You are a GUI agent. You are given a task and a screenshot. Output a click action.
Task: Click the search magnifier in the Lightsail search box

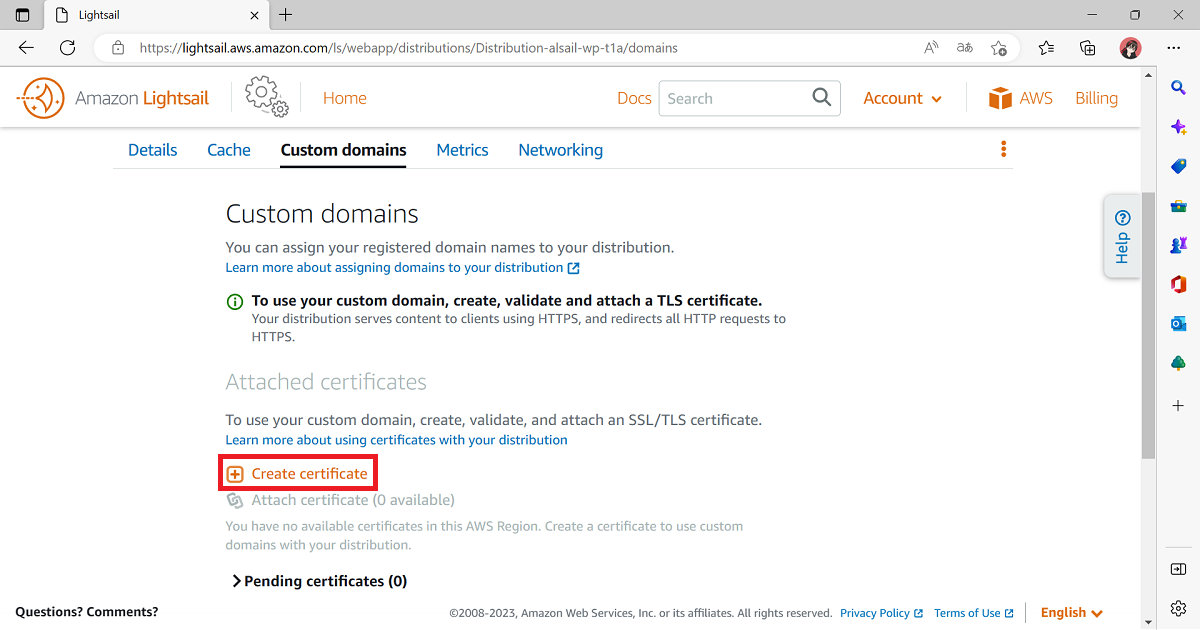coord(820,97)
